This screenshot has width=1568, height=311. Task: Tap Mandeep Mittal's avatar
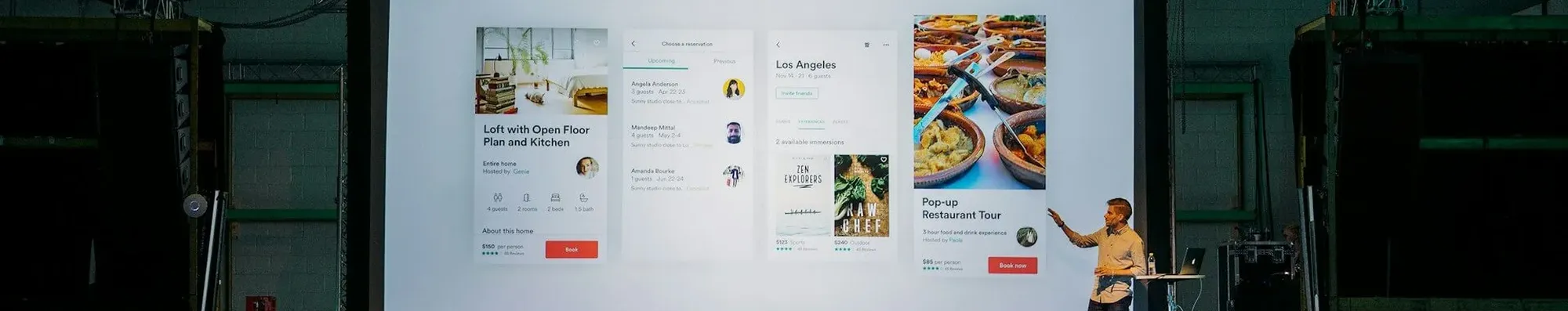click(x=734, y=132)
